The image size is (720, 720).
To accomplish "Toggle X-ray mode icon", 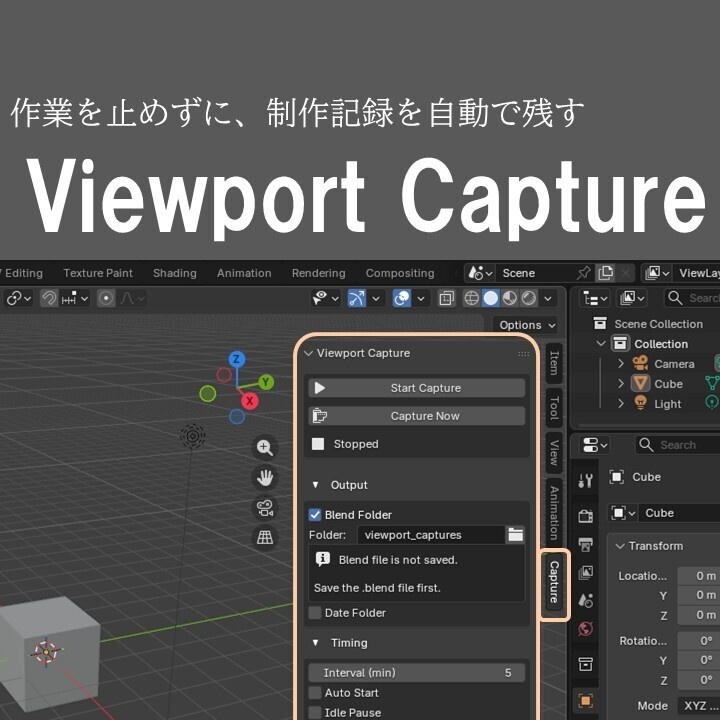I will [x=446, y=298].
